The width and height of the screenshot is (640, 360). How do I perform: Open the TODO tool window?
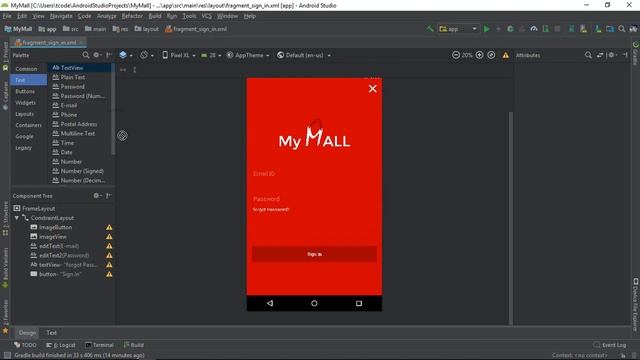tap(25, 345)
